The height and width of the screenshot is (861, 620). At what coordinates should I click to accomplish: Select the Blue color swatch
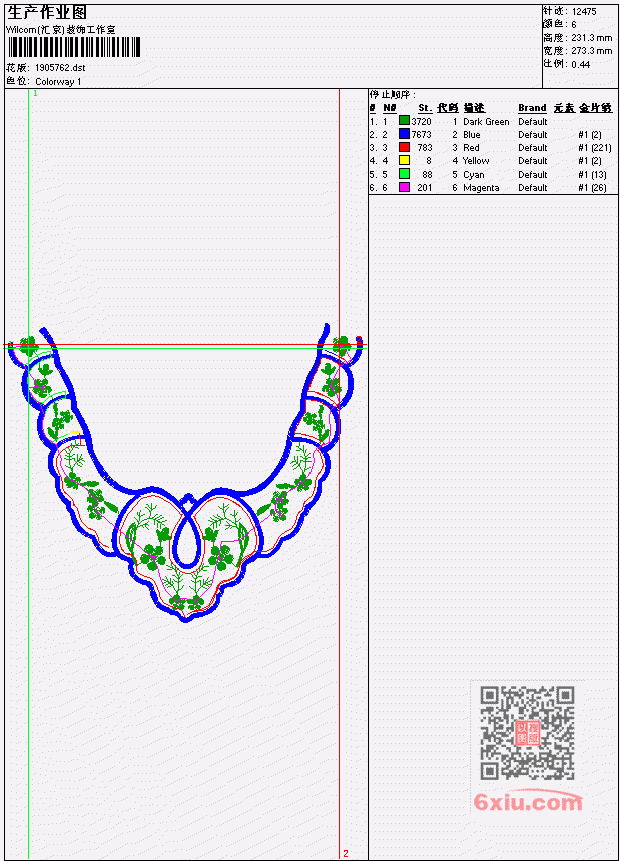(x=404, y=134)
